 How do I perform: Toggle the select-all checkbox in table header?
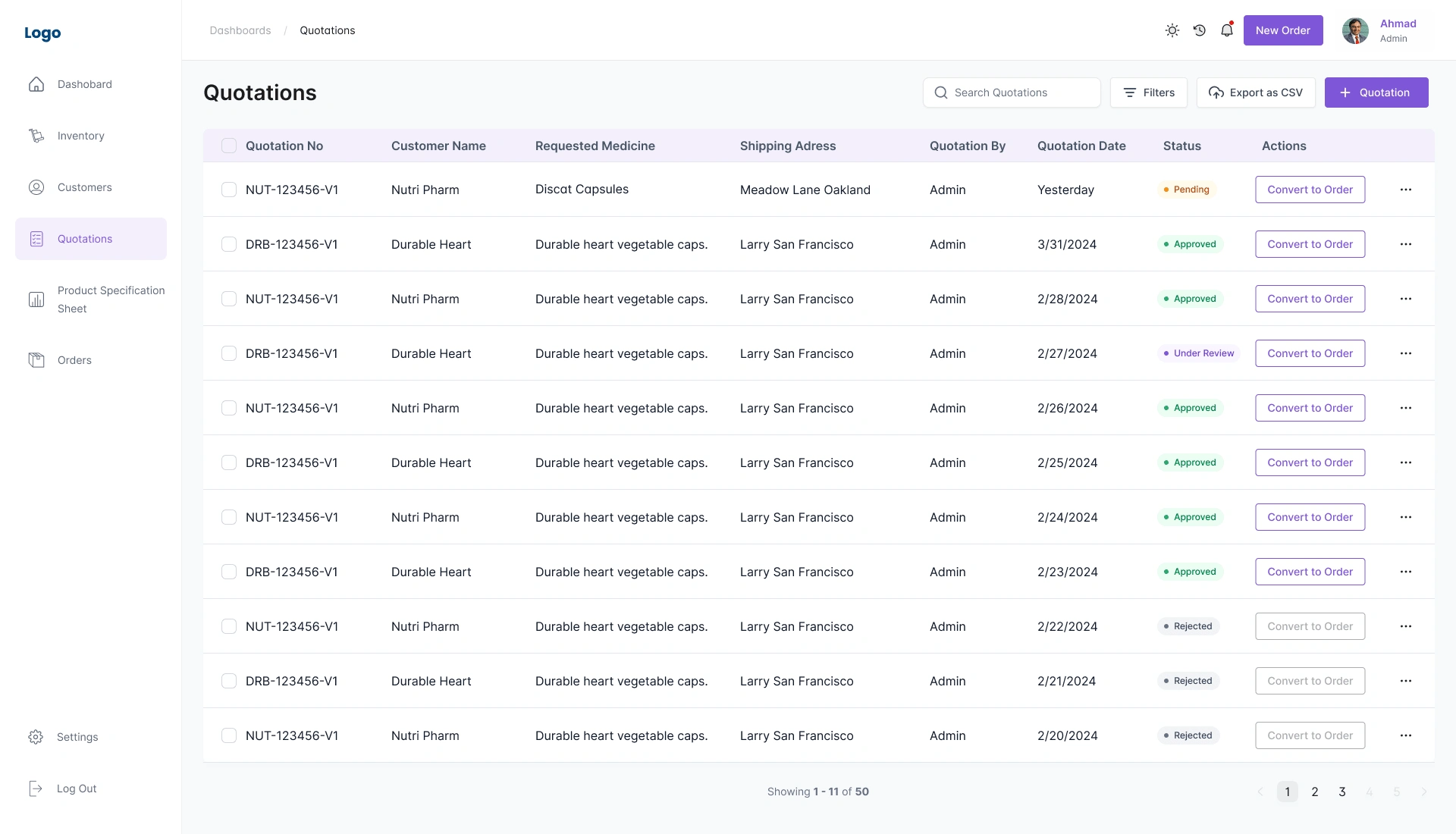coord(229,146)
